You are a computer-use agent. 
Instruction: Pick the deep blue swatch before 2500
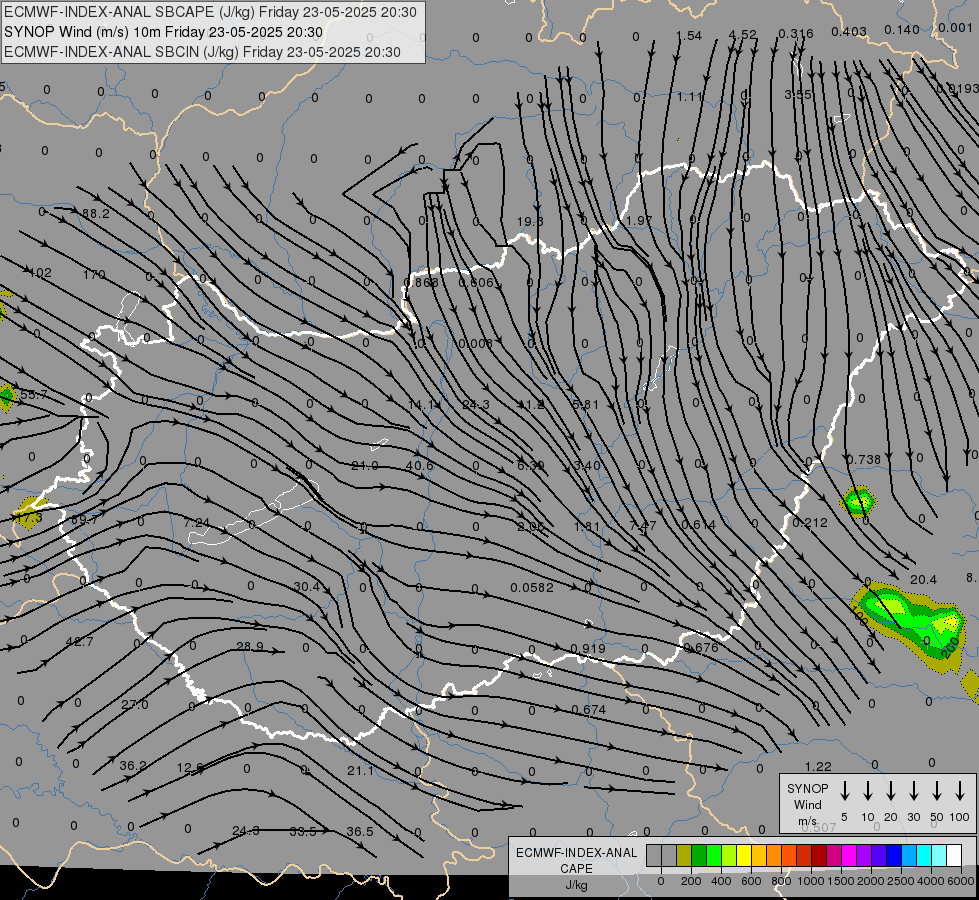click(893, 855)
